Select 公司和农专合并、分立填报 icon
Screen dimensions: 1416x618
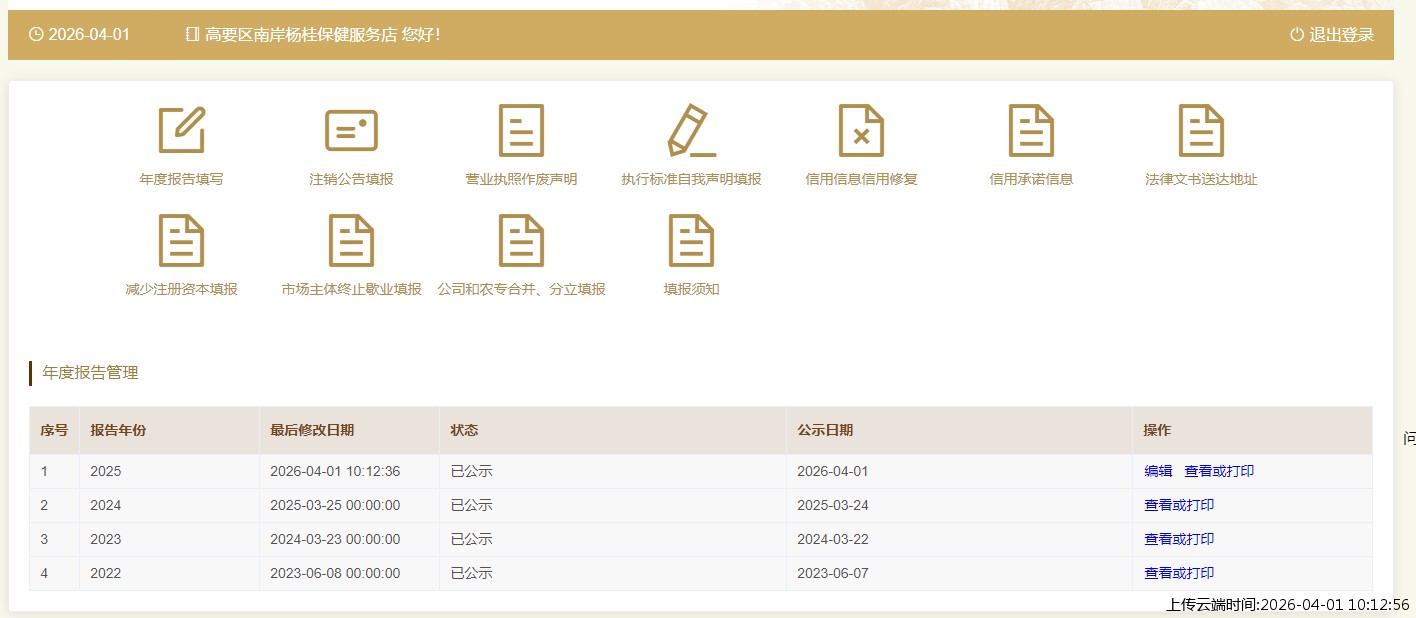tap(521, 241)
